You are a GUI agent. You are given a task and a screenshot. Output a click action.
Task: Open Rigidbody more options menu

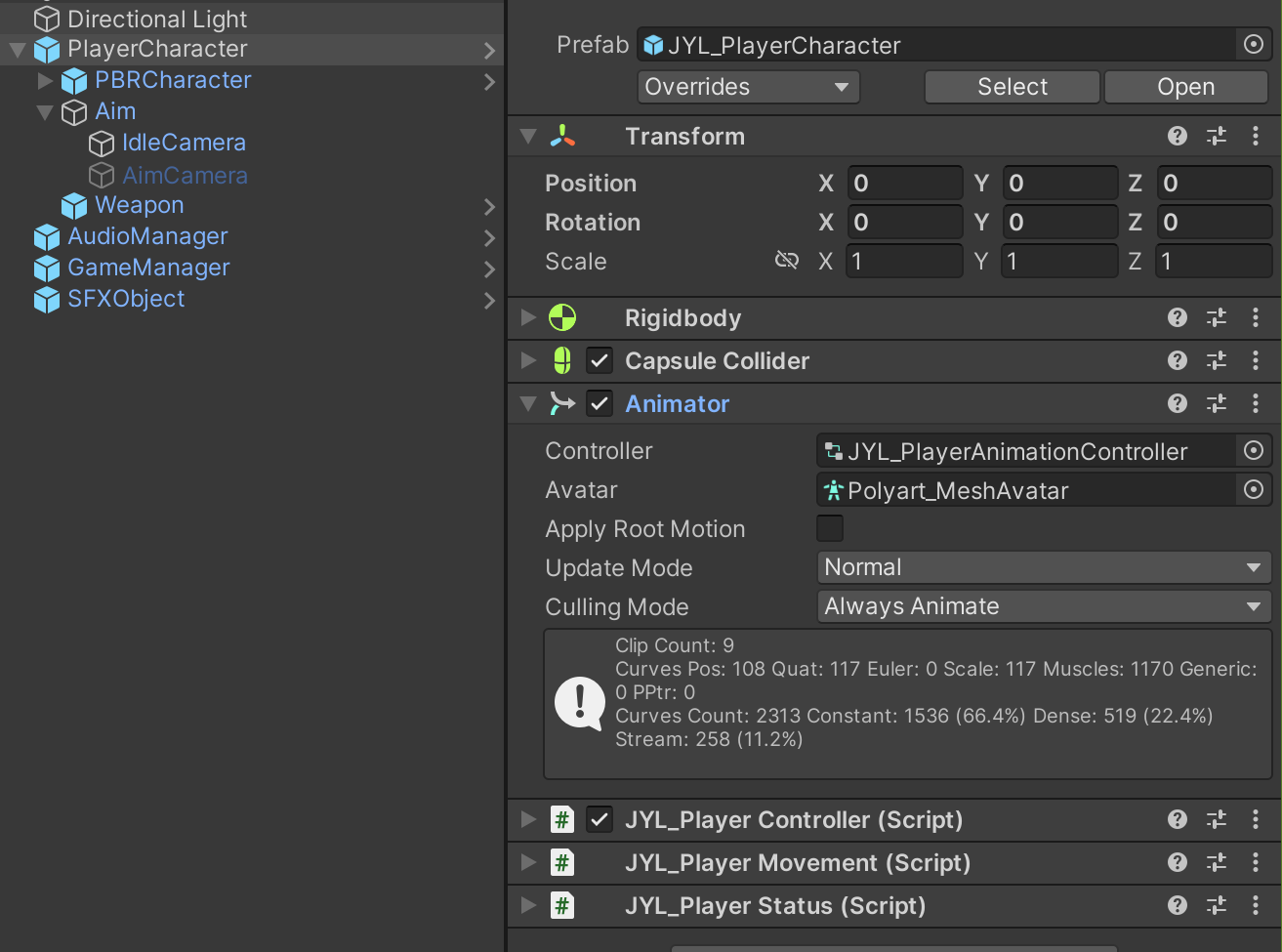point(1256,317)
